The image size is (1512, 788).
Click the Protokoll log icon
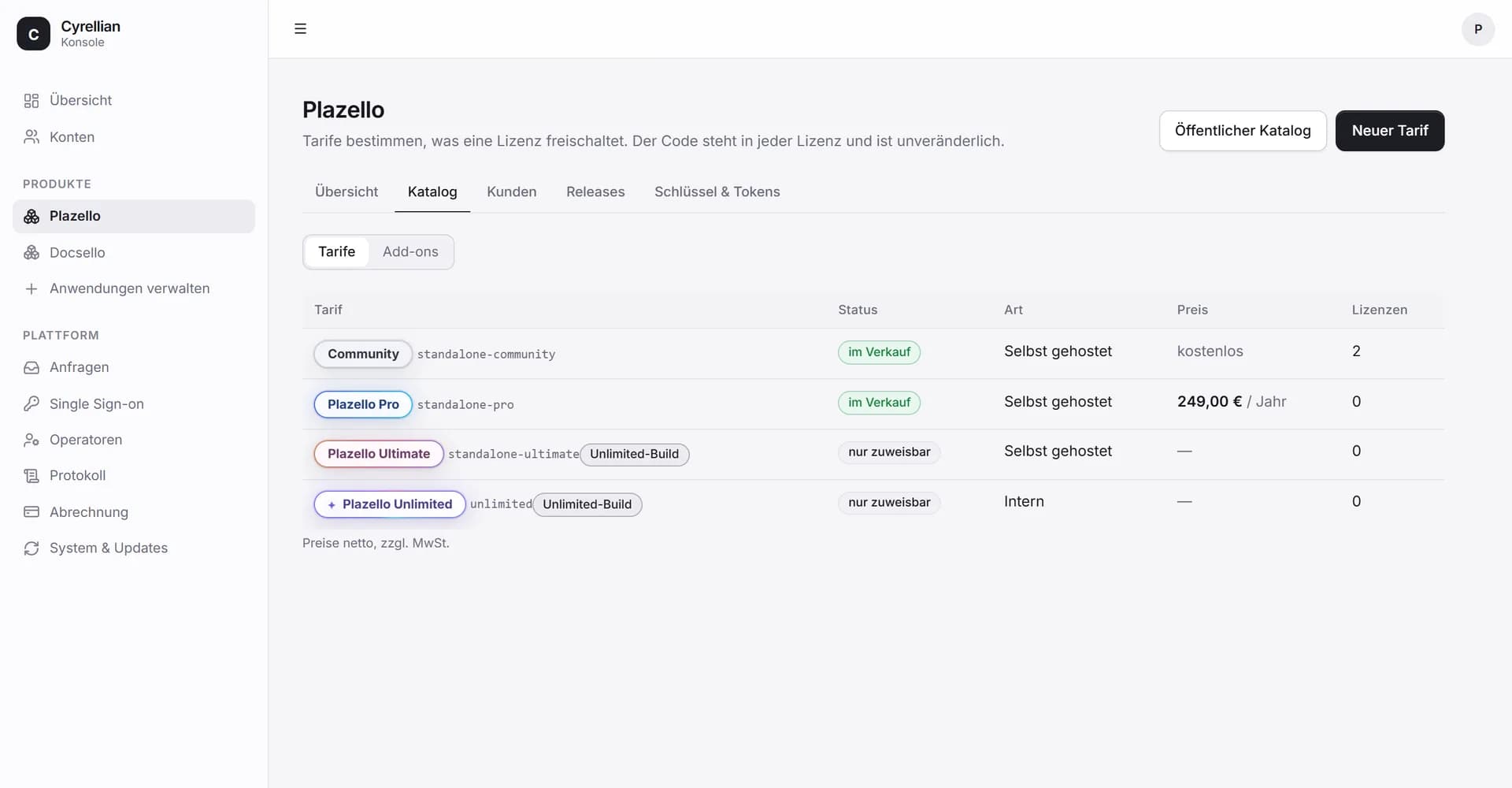point(31,476)
